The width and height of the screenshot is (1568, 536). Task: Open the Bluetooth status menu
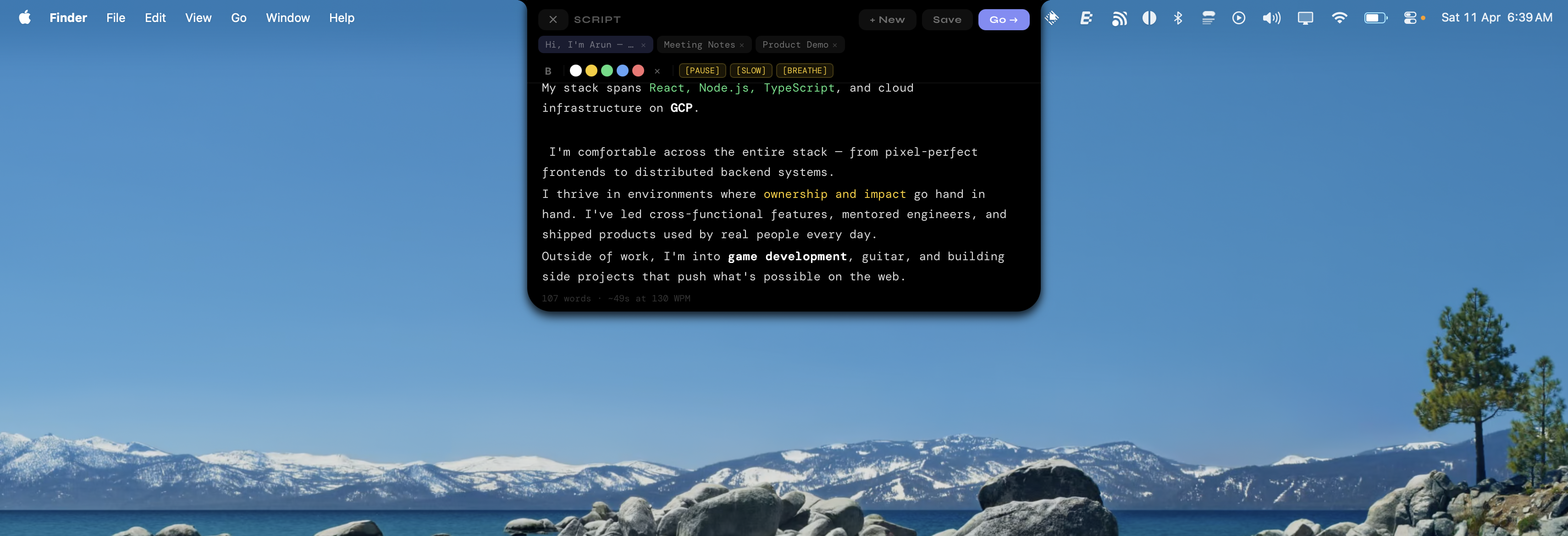click(1178, 18)
